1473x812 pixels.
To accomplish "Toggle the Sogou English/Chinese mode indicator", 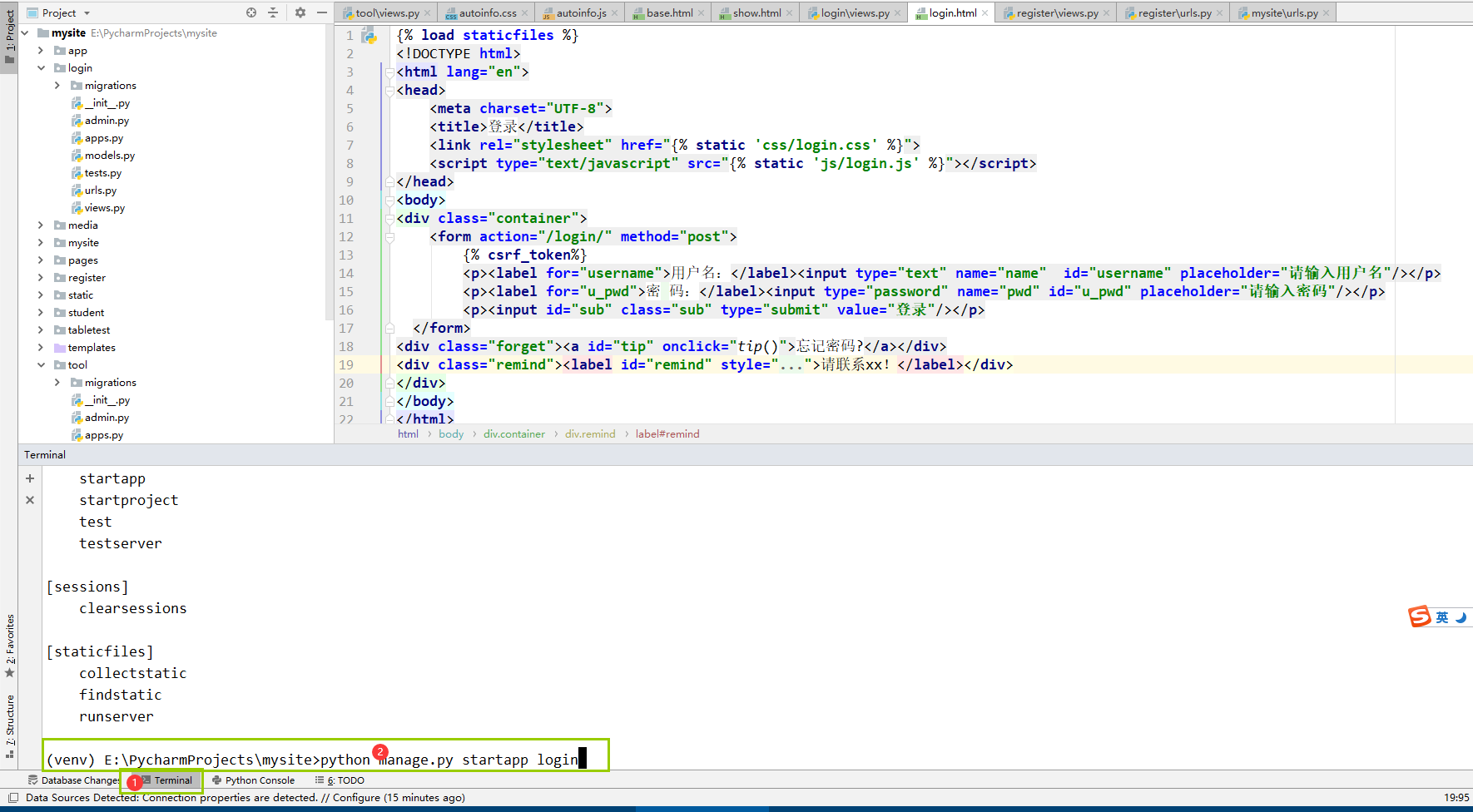I will [1442, 617].
